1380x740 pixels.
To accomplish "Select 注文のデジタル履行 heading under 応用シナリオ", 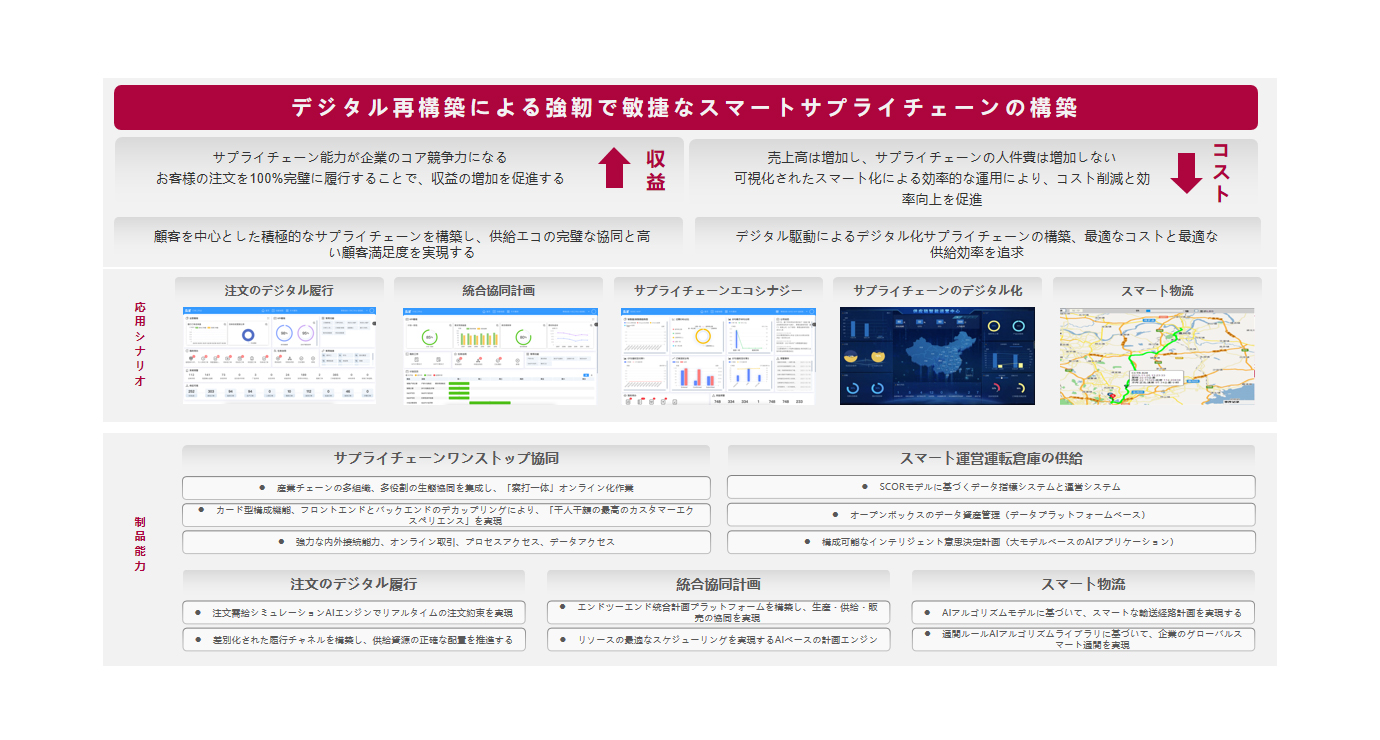I will pyautogui.click(x=279, y=290).
